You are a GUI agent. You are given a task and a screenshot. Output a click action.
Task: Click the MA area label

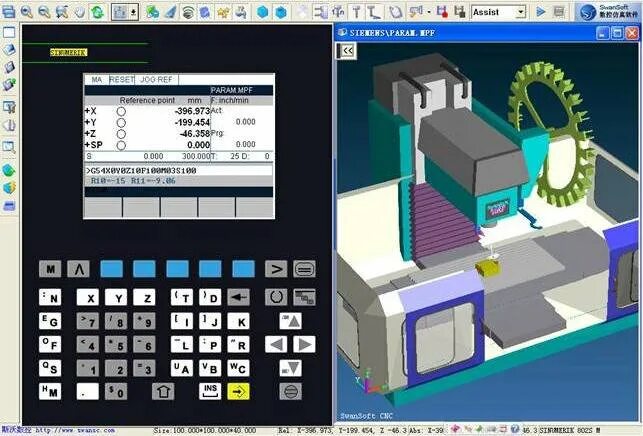pyautogui.click(x=96, y=80)
